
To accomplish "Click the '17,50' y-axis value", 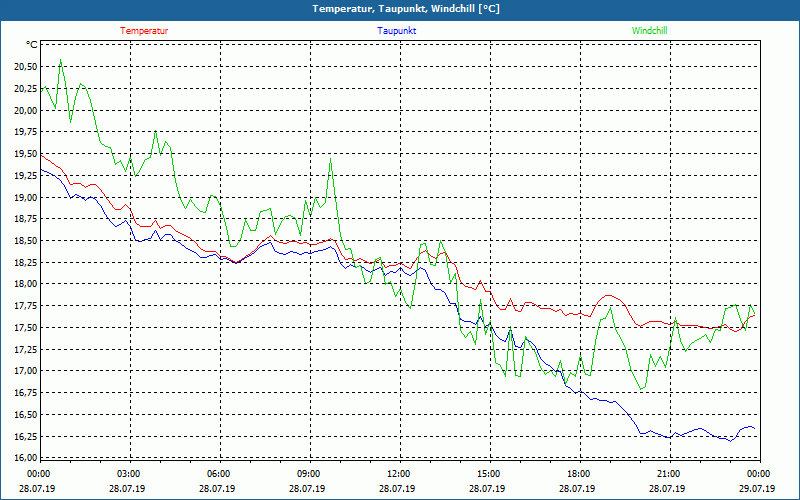I will point(26,328).
